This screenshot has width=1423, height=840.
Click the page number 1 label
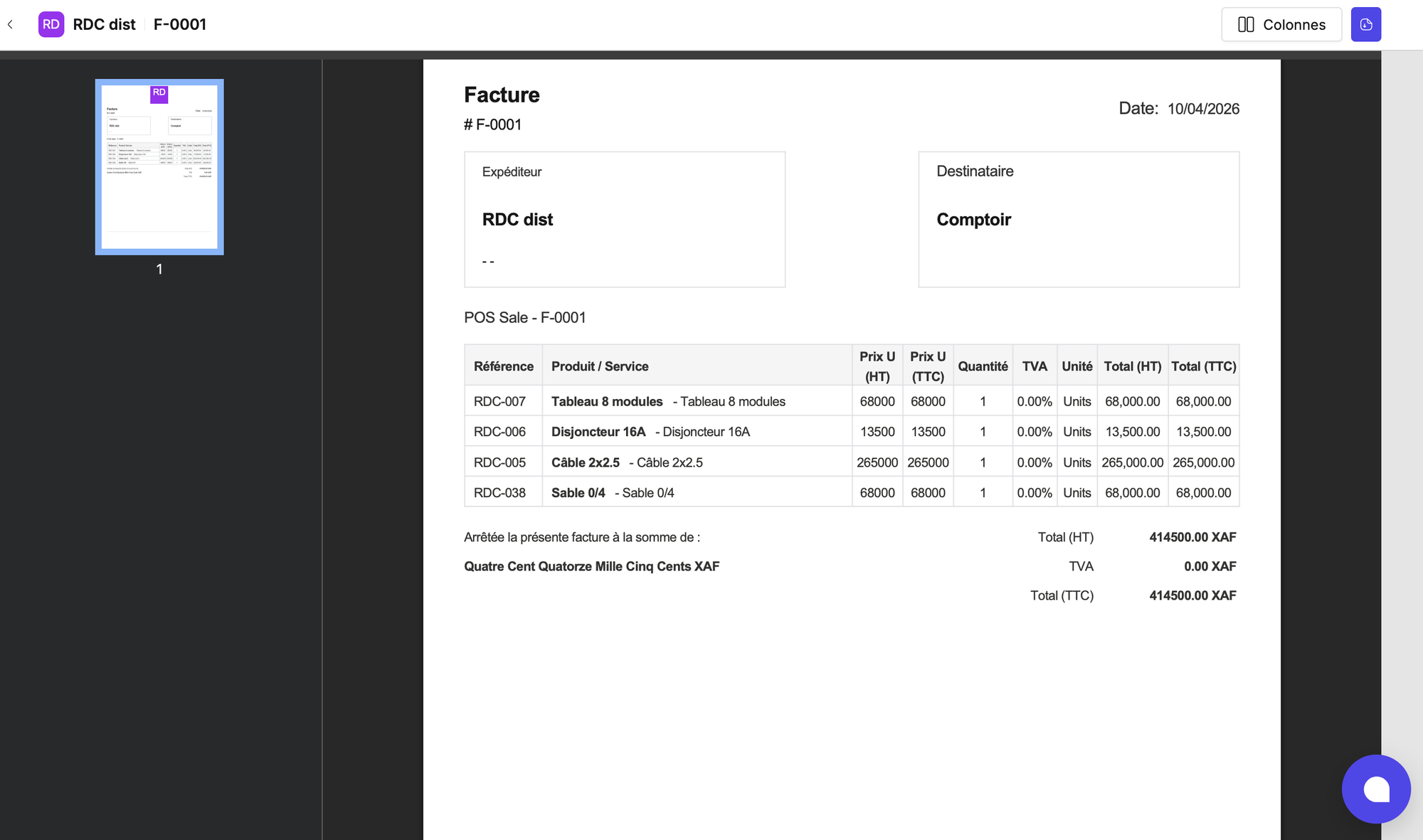[x=159, y=270]
